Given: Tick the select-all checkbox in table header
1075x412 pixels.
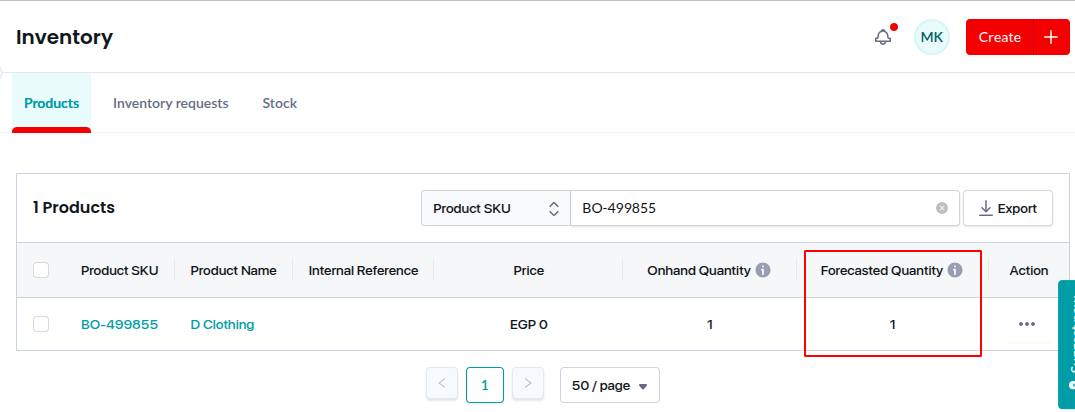Looking at the screenshot, I should click(41, 270).
